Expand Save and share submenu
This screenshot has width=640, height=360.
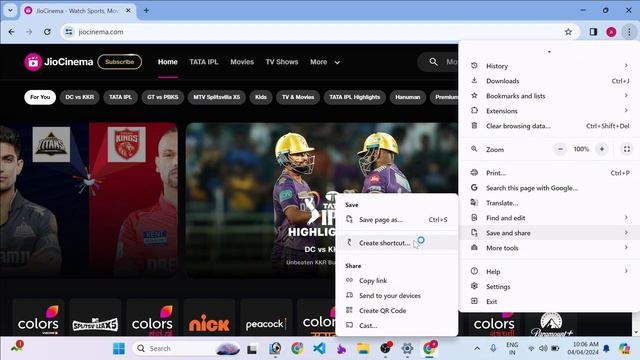coord(549,233)
